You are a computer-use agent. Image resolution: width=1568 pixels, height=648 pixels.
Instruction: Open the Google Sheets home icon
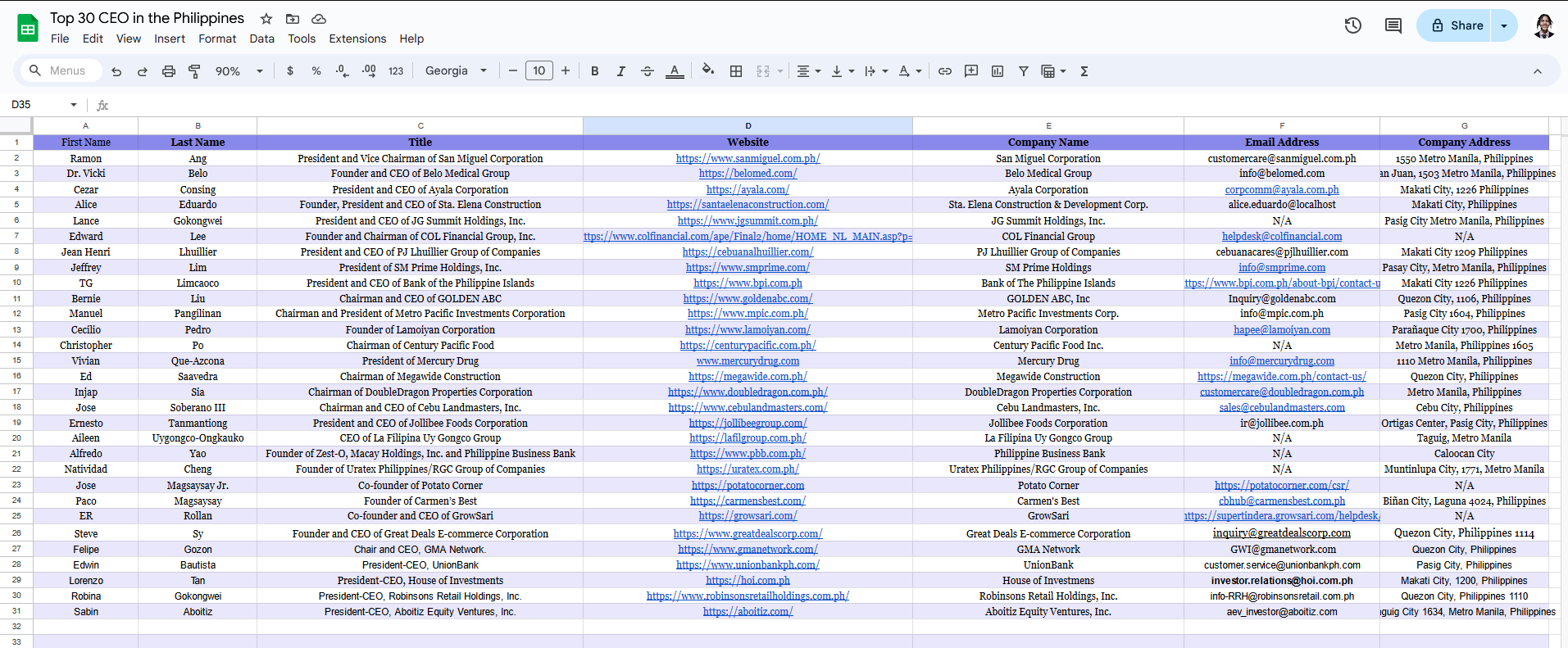[28, 29]
